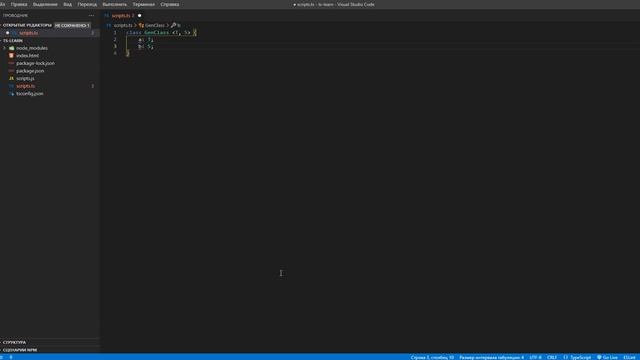Click ESLint status item
This screenshot has height=360, width=640.
pos(629,357)
